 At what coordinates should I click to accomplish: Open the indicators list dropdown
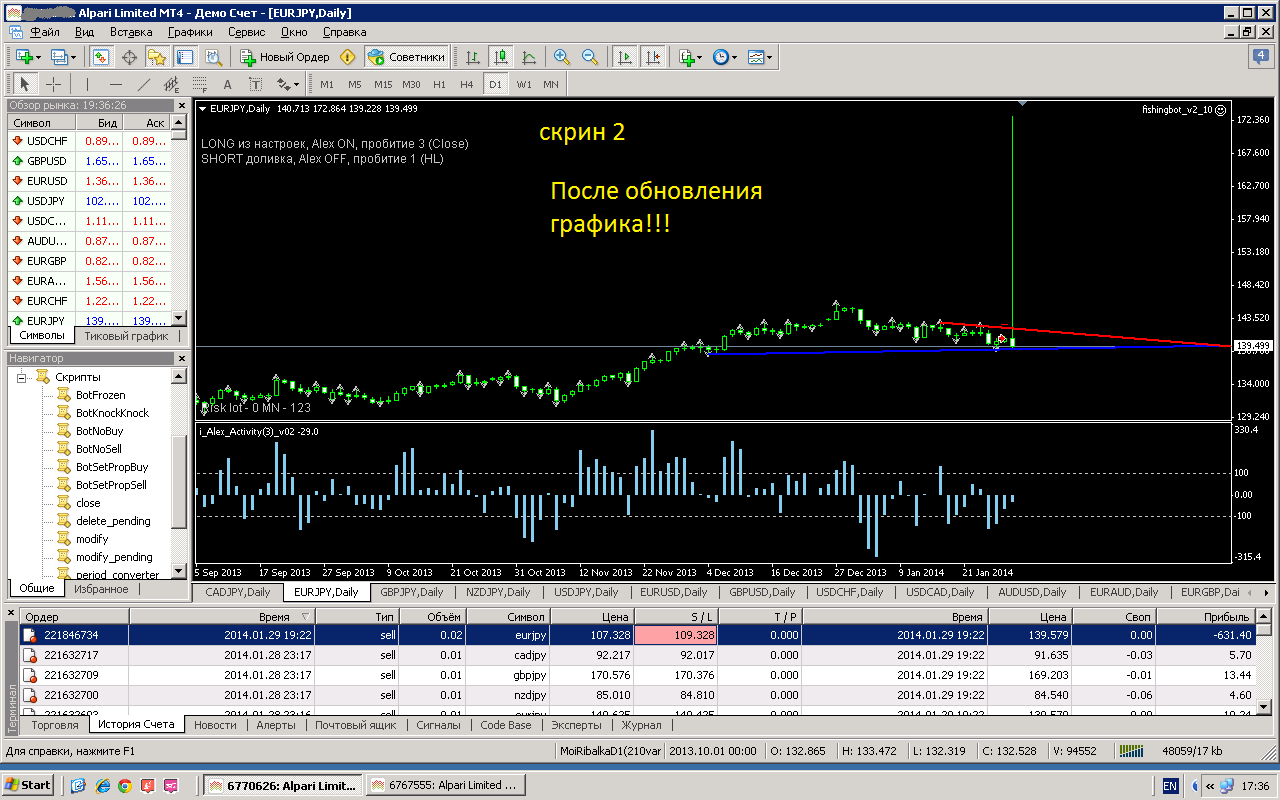[690, 57]
